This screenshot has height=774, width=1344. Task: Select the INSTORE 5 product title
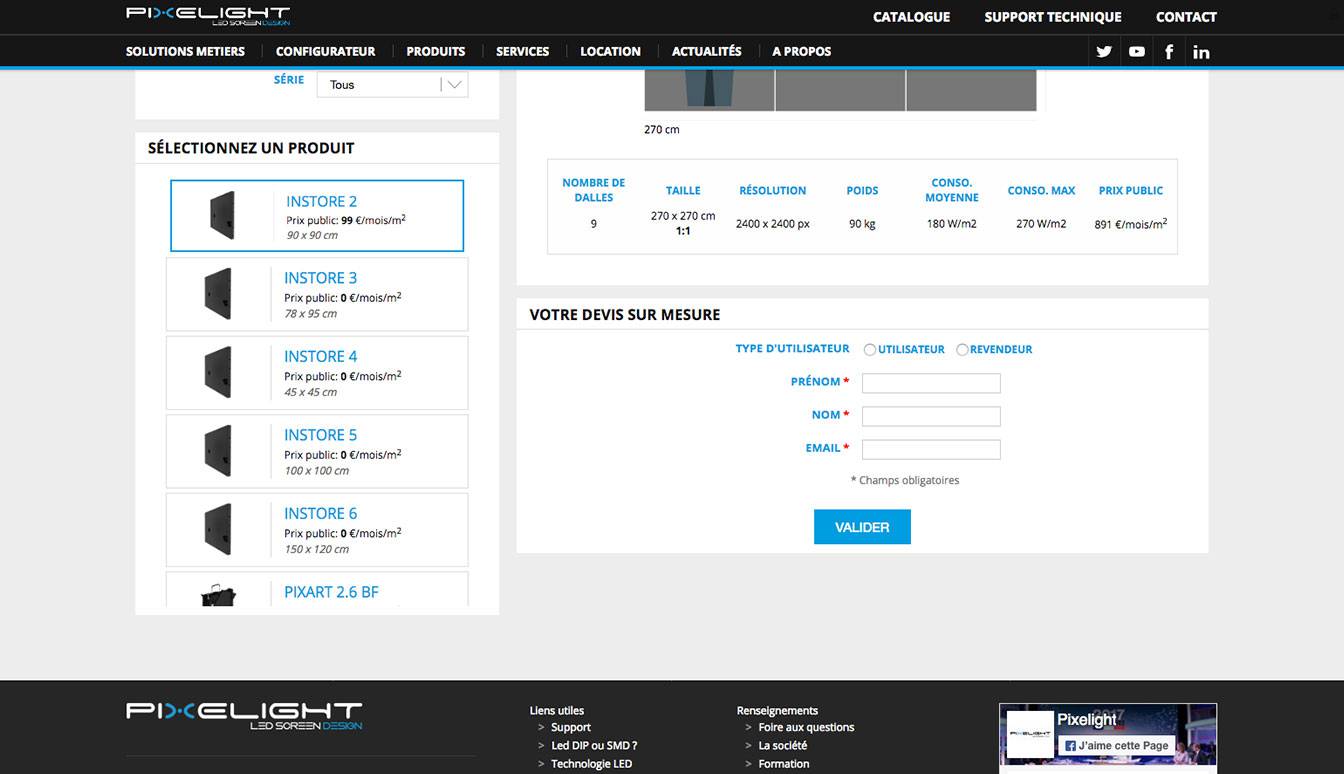point(320,435)
